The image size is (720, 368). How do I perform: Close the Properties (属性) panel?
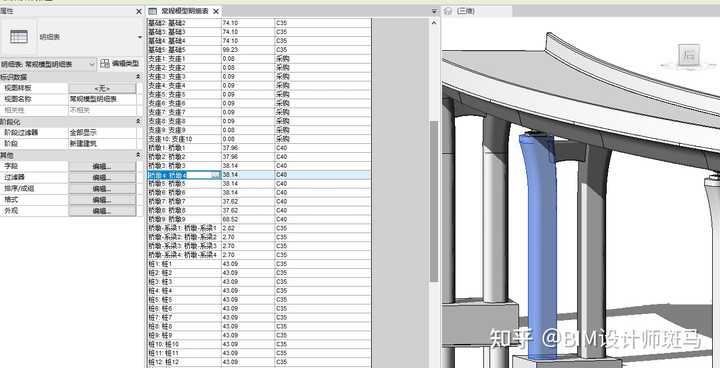click(x=139, y=11)
